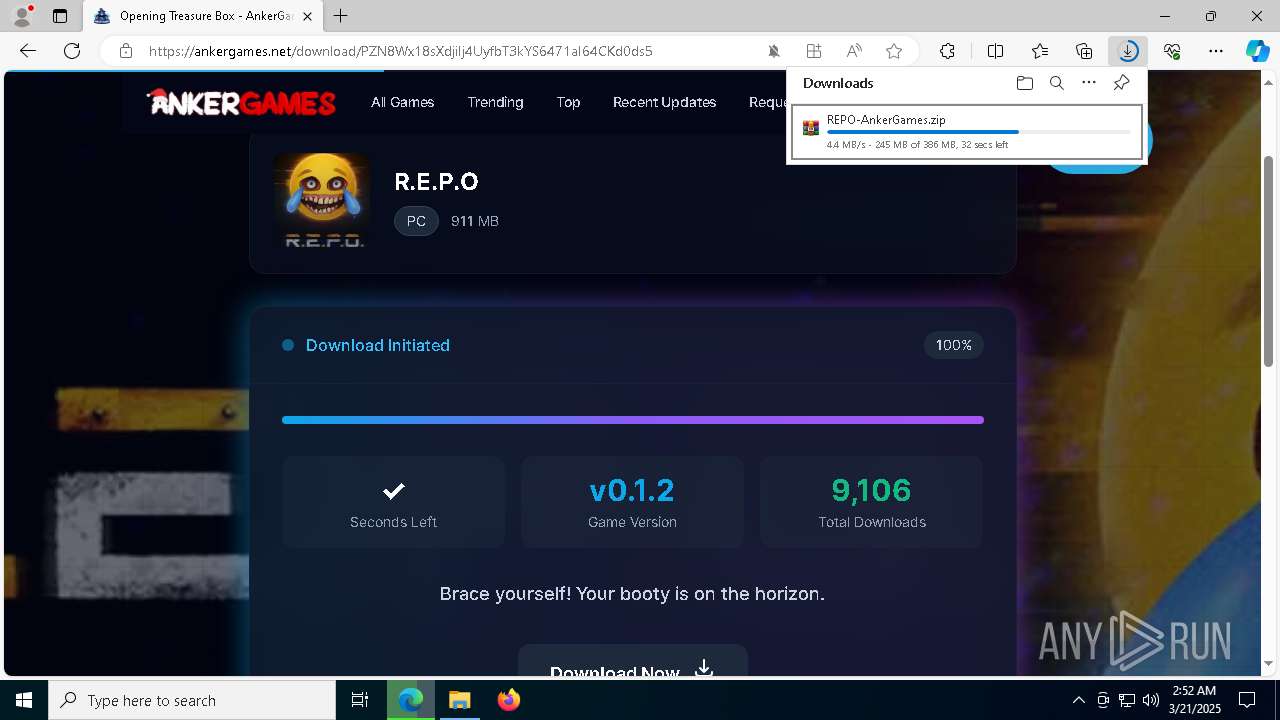
Task: Click the AnkerGames logo
Action: point(241,102)
